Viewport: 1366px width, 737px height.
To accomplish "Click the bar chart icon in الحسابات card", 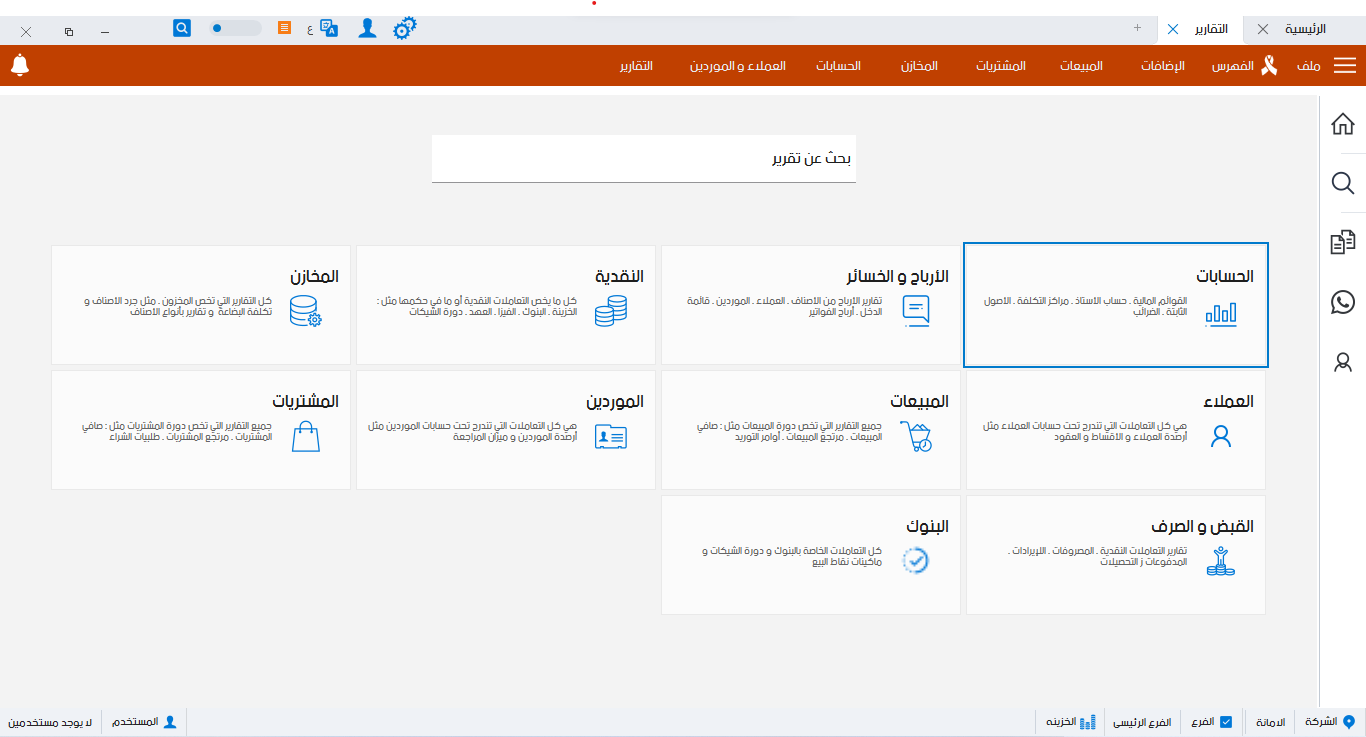I will click(1221, 313).
